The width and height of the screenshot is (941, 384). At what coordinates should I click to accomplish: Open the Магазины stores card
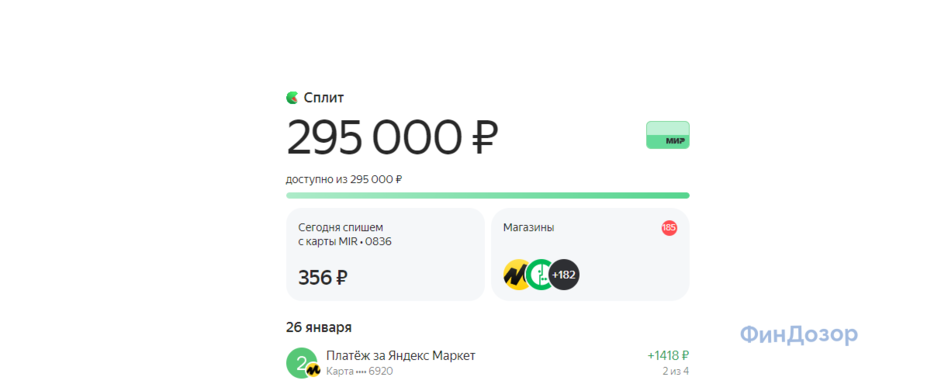click(590, 254)
